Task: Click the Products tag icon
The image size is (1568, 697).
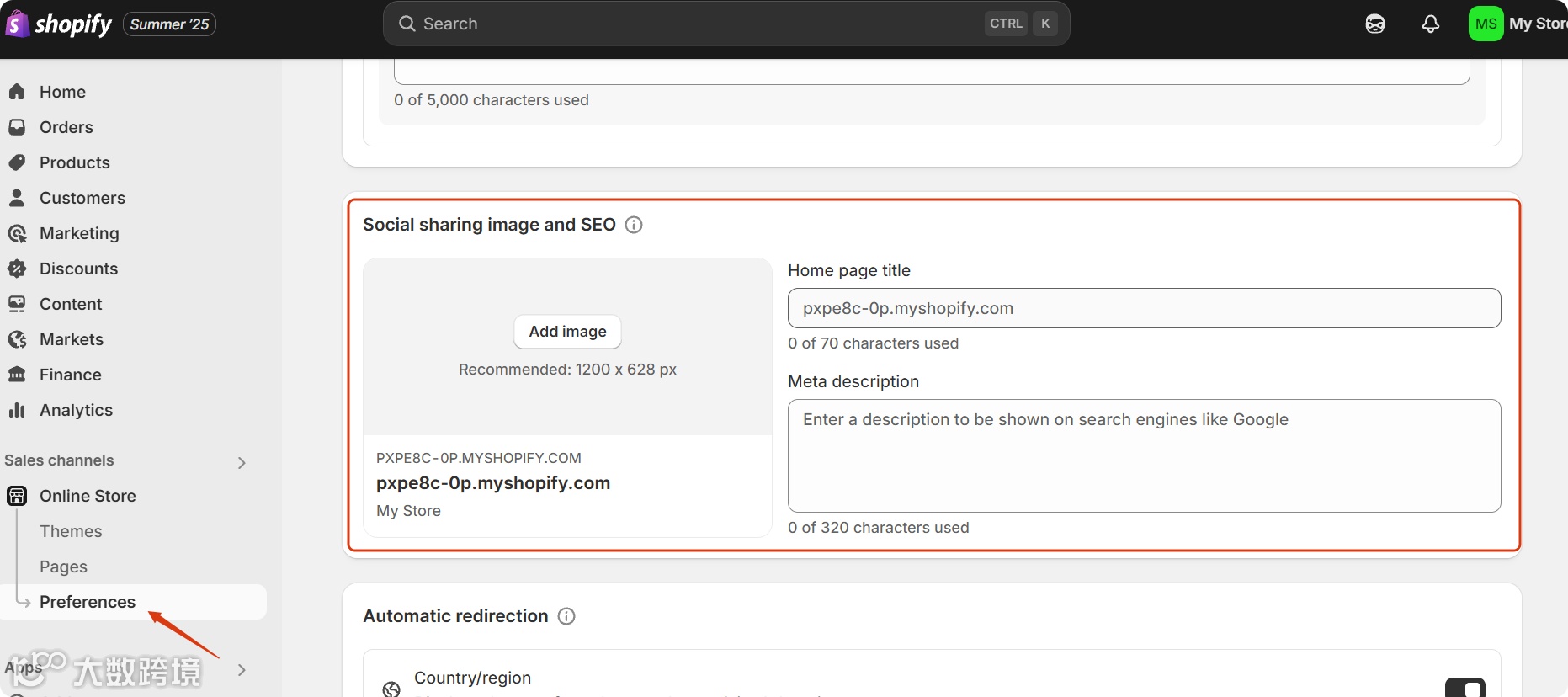Action: [17, 162]
